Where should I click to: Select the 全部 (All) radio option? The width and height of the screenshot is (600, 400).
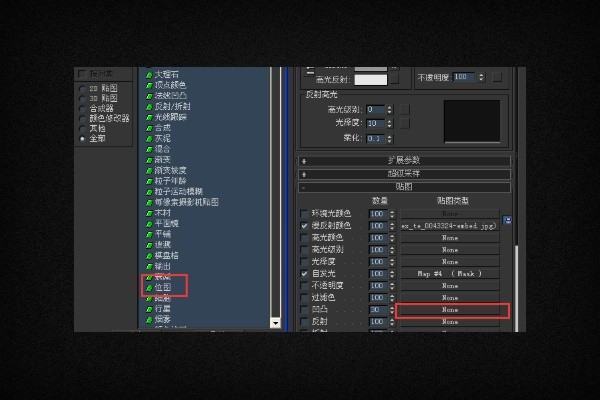click(x=81, y=138)
